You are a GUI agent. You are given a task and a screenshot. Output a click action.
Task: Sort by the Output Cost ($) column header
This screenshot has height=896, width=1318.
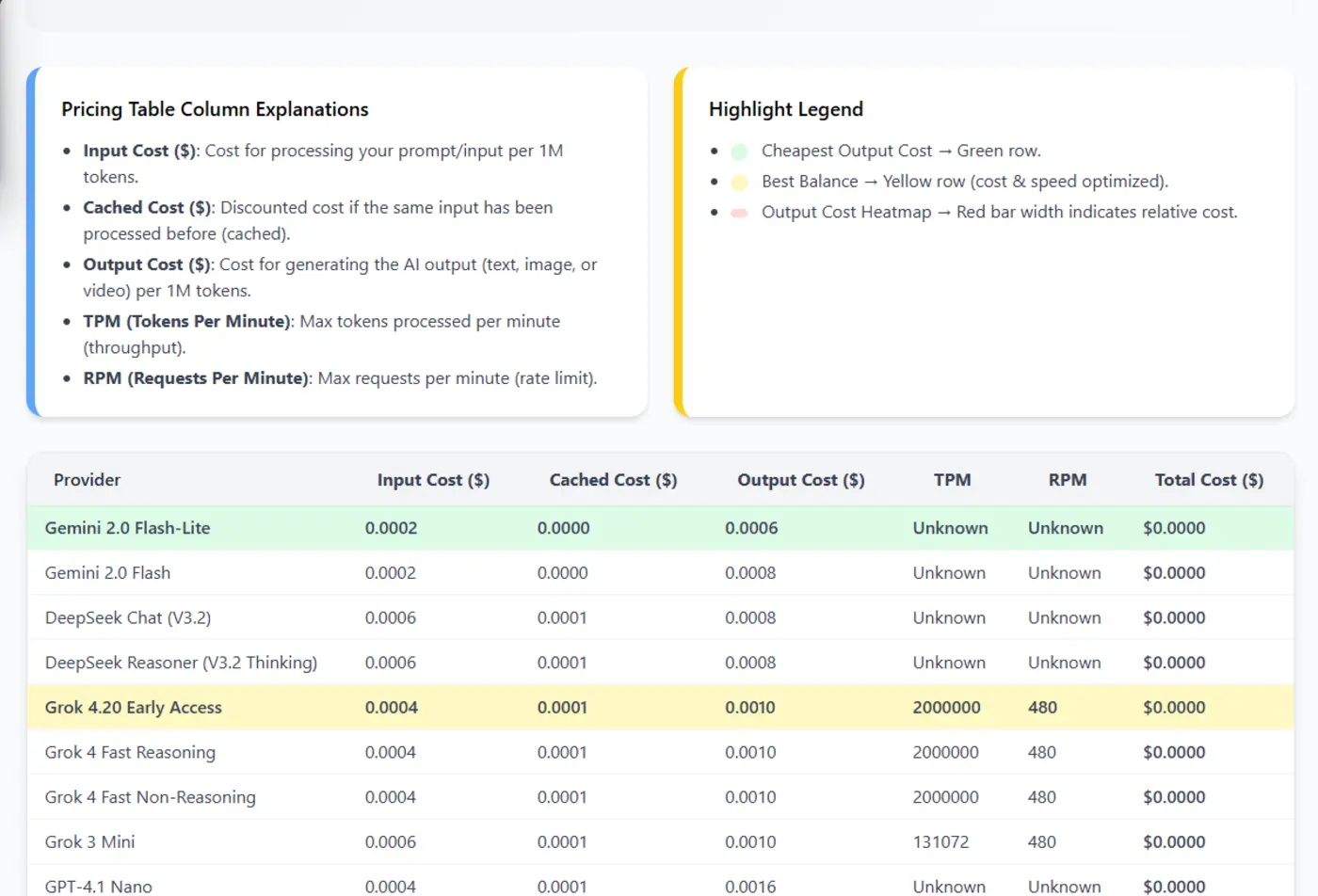click(800, 480)
